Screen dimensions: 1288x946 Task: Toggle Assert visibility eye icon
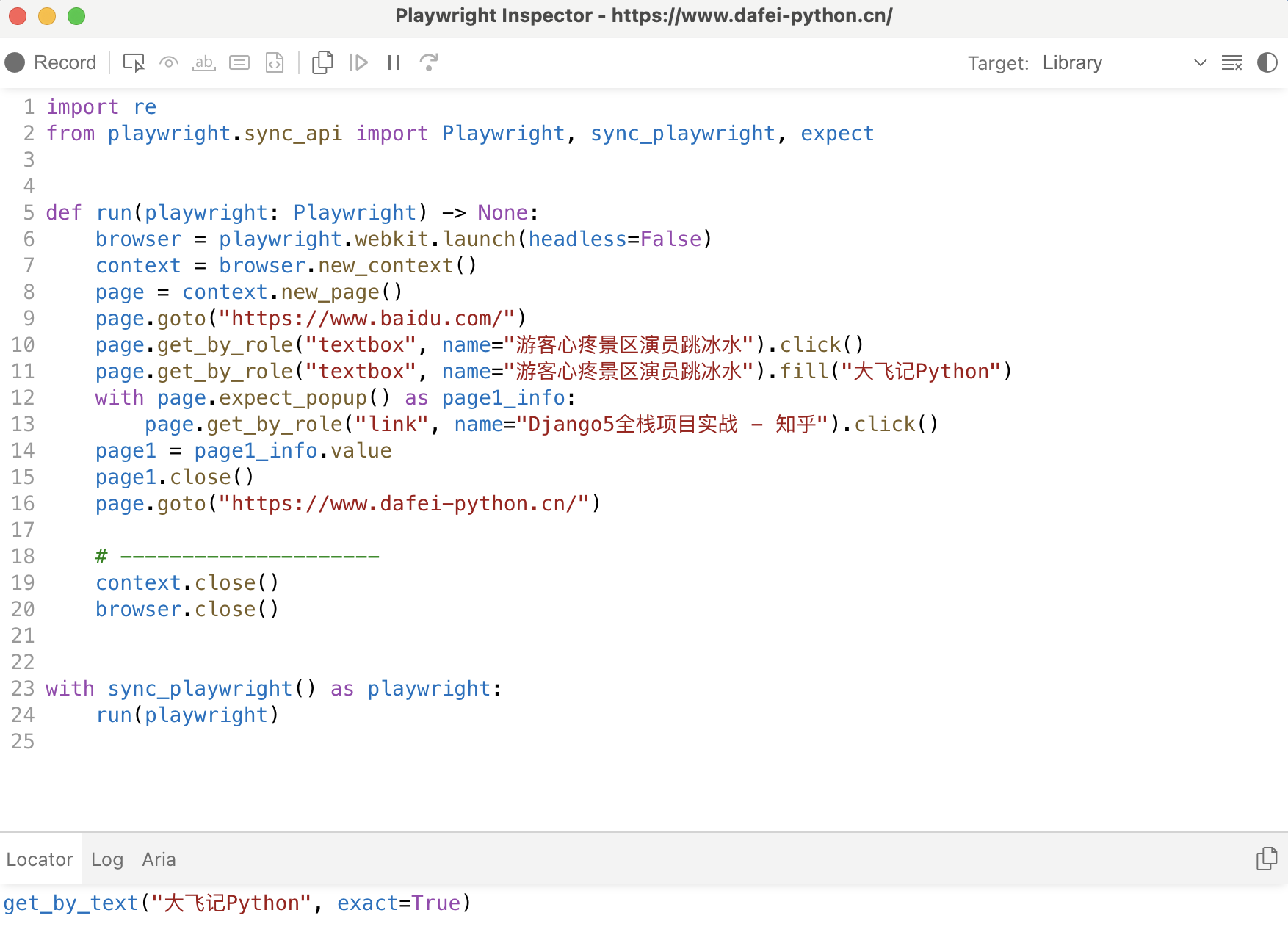pos(169,62)
